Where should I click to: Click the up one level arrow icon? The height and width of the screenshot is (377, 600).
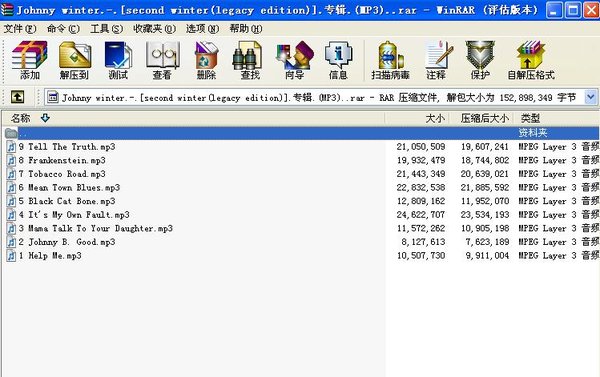click(x=17, y=97)
